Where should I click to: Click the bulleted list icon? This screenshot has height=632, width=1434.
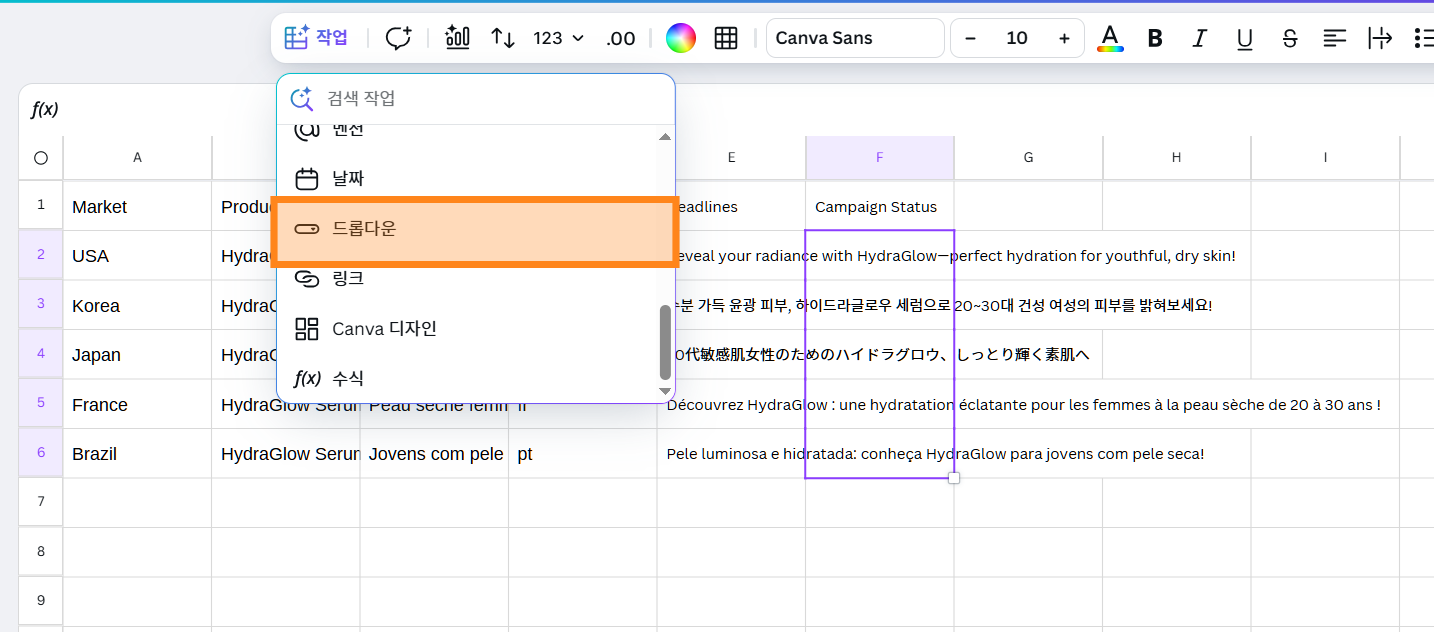(1423, 38)
